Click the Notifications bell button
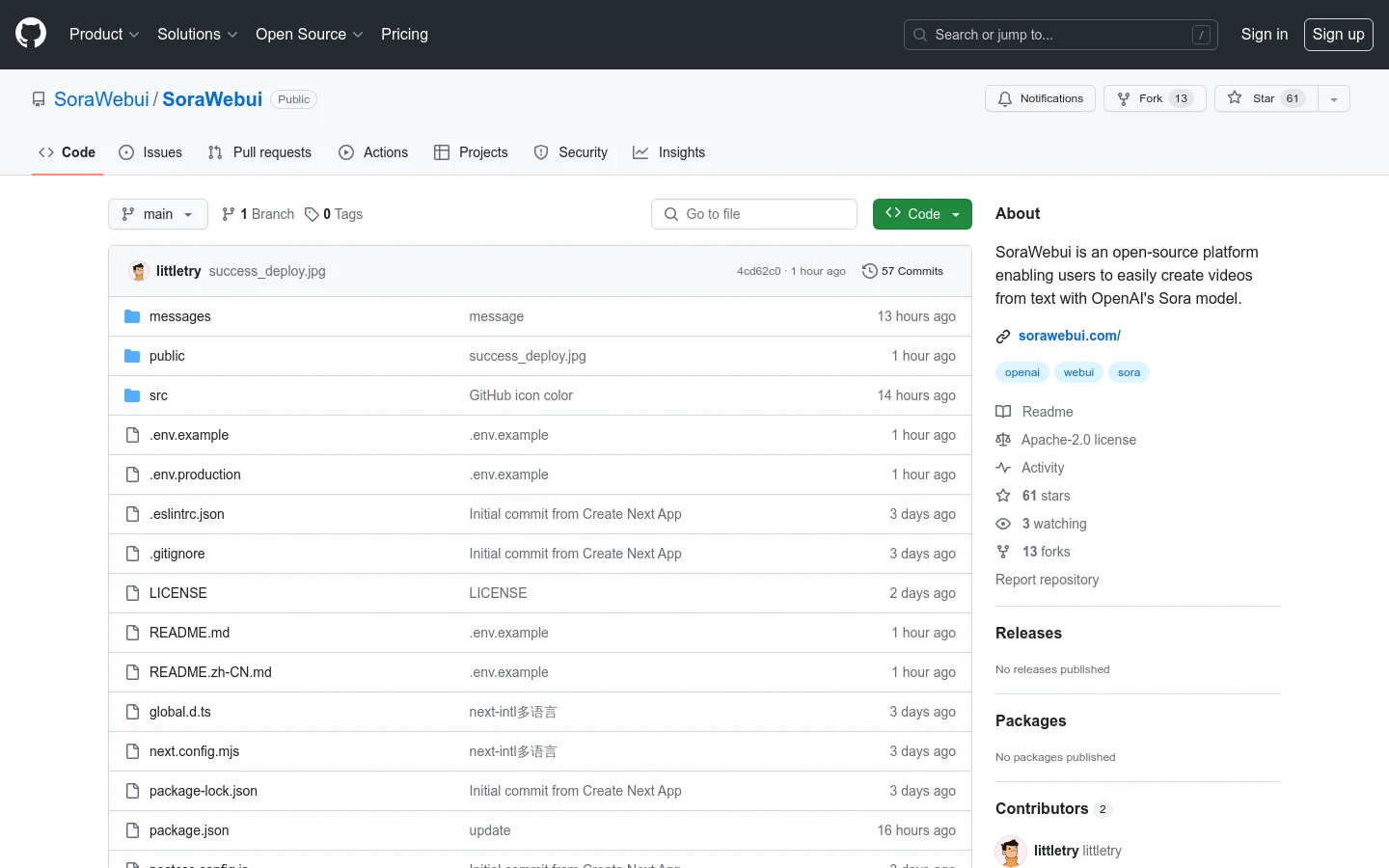 (x=1040, y=98)
